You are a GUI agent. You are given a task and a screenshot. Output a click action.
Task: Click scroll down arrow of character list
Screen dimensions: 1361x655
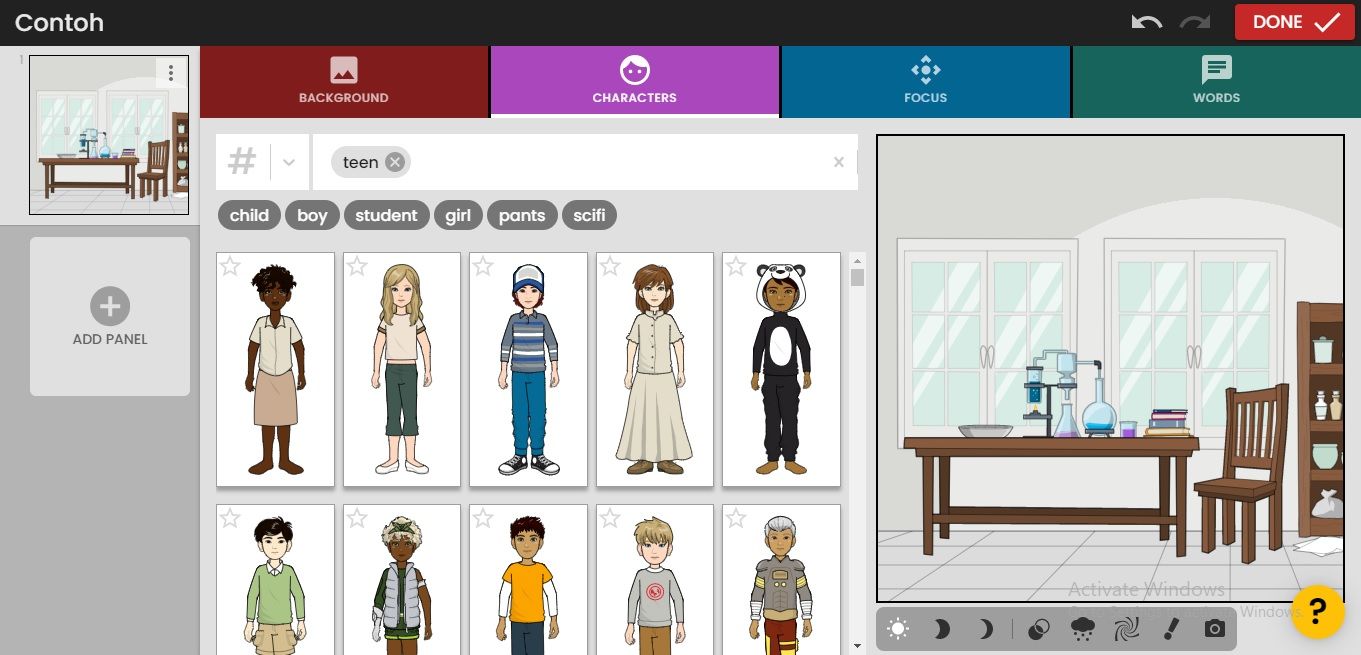[x=857, y=647]
